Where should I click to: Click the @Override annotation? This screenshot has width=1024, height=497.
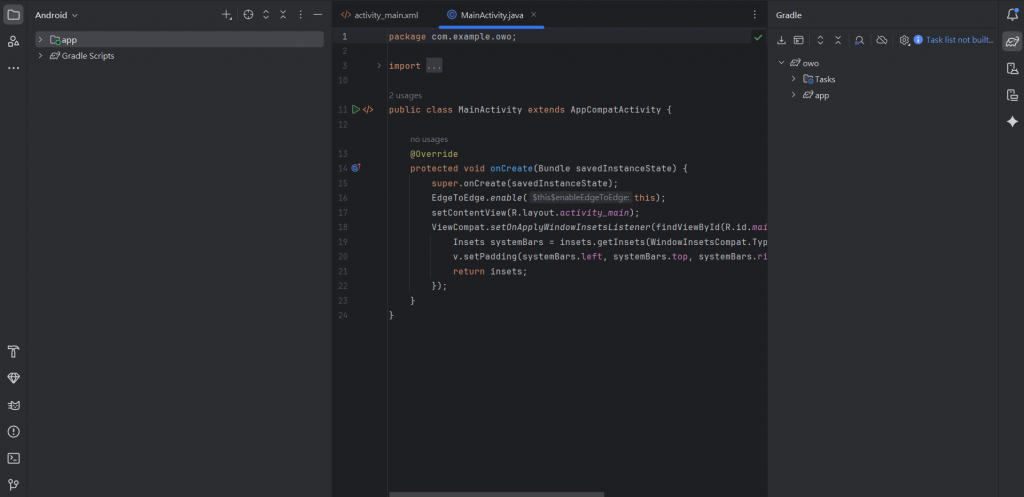[434, 154]
